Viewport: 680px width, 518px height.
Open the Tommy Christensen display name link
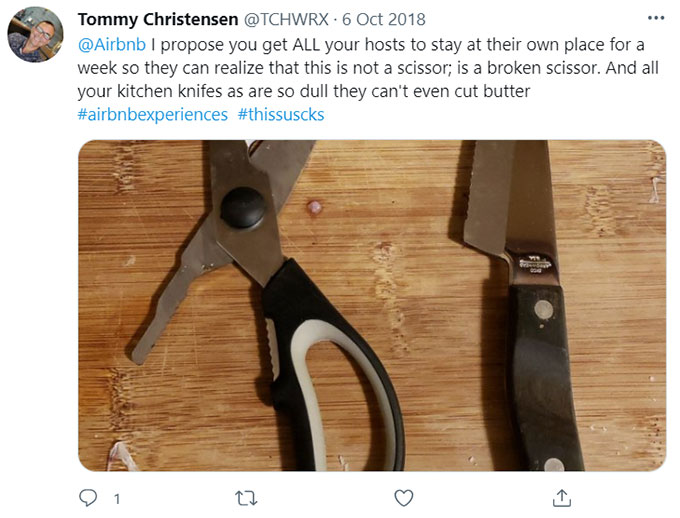[158, 20]
